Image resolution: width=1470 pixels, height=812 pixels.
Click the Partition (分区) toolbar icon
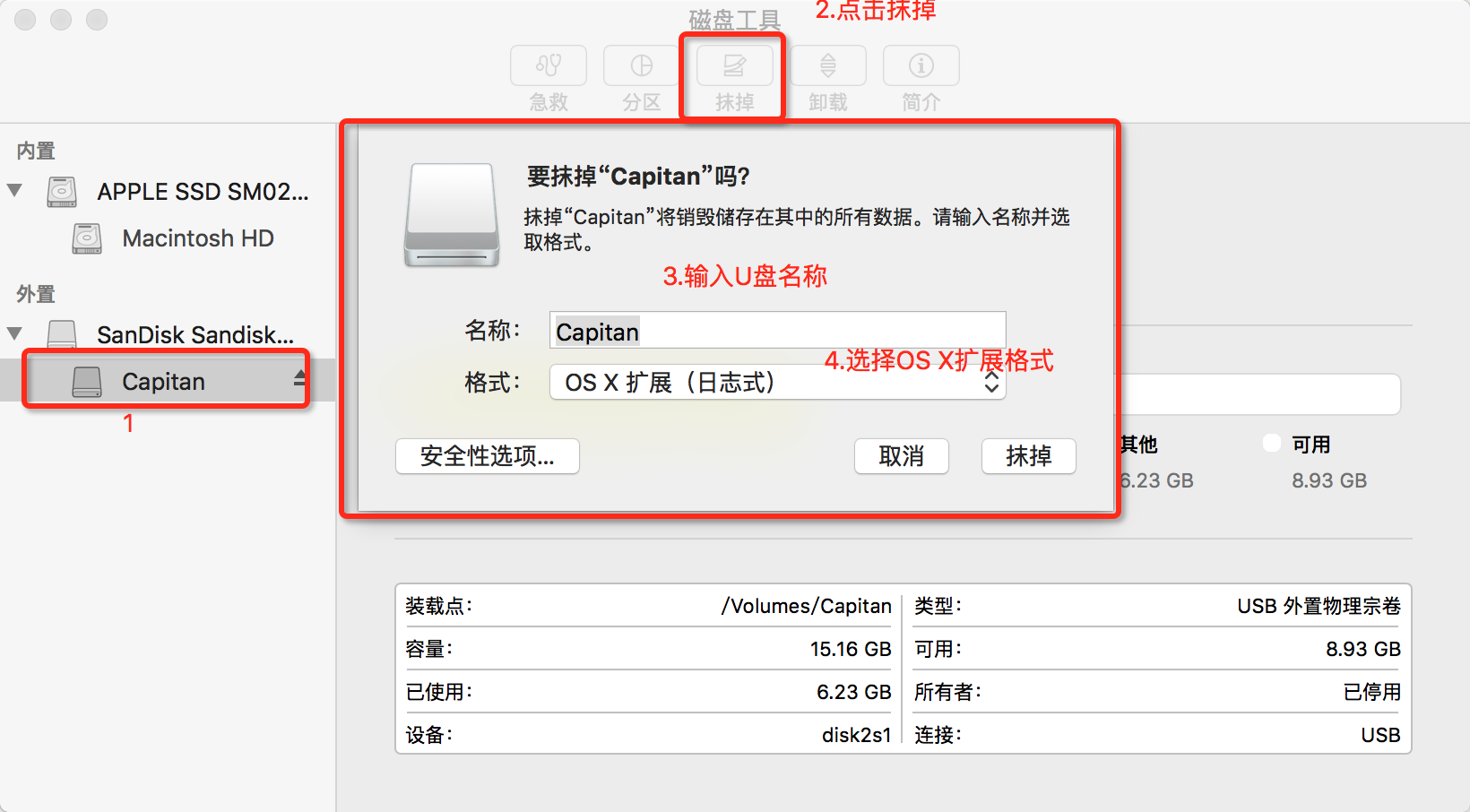pyautogui.click(x=642, y=65)
